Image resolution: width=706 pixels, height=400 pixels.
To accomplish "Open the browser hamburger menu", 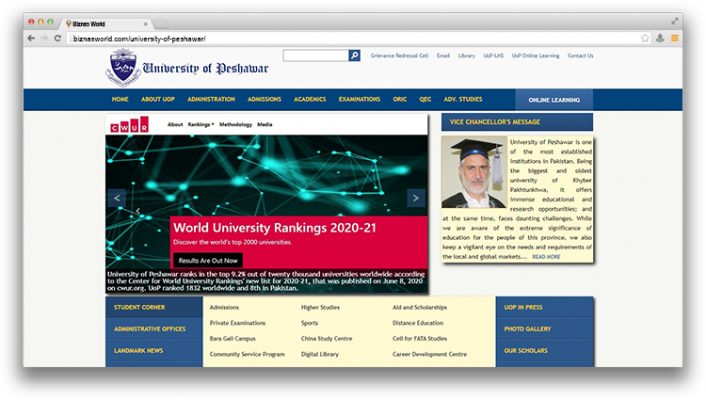I will point(675,38).
